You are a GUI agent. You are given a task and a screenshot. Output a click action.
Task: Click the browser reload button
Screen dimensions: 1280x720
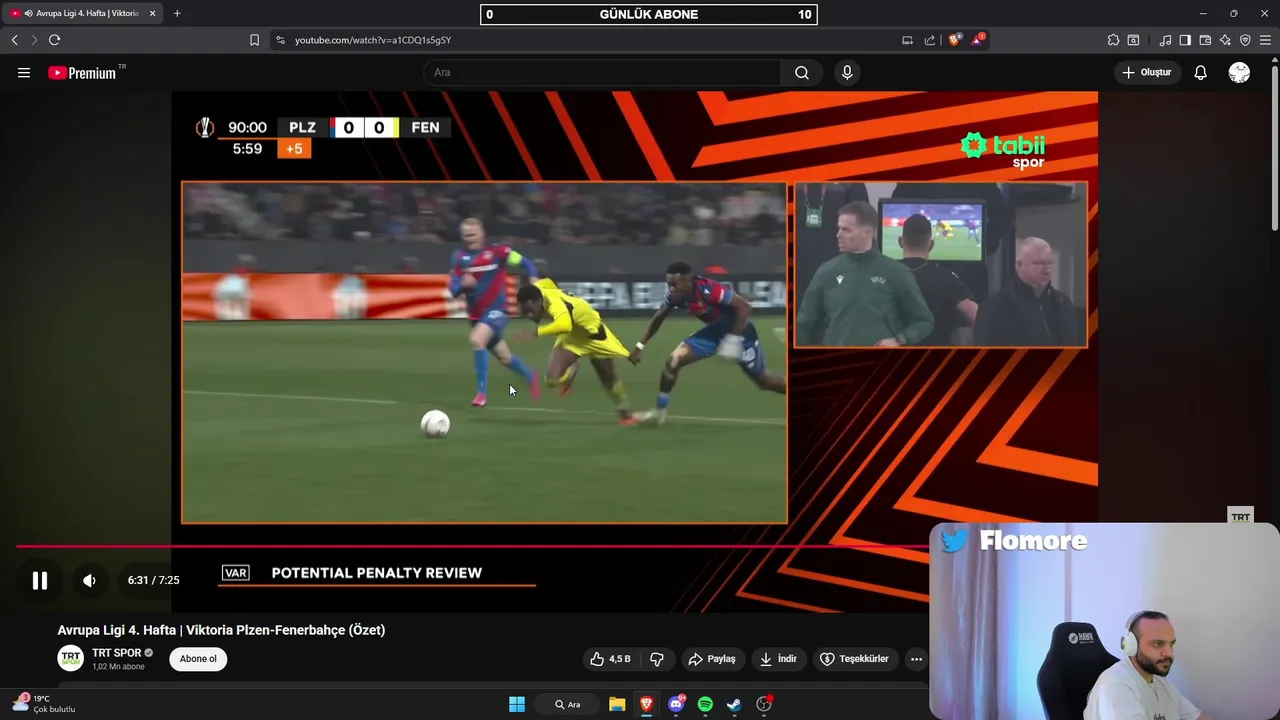point(54,40)
